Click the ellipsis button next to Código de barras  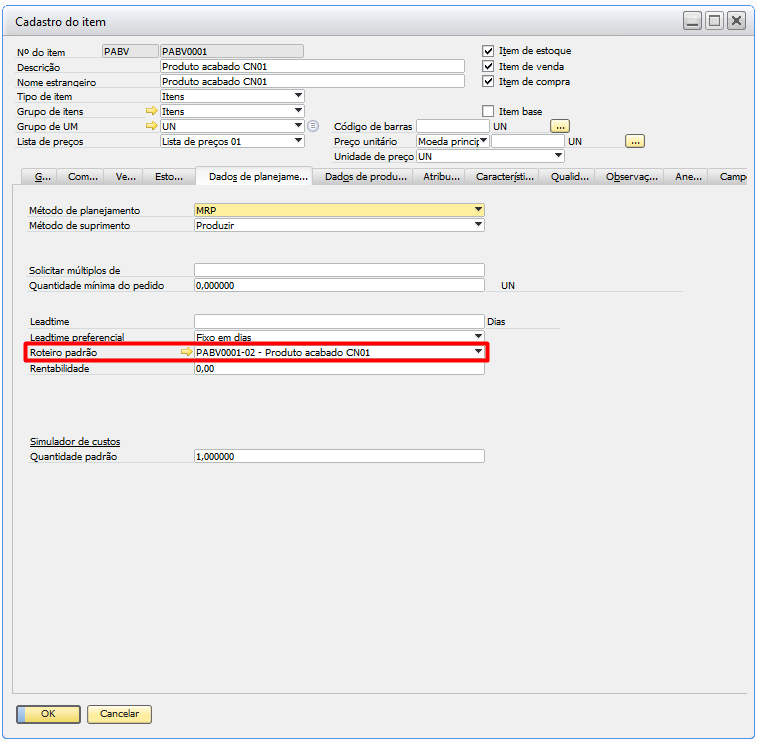click(x=560, y=126)
